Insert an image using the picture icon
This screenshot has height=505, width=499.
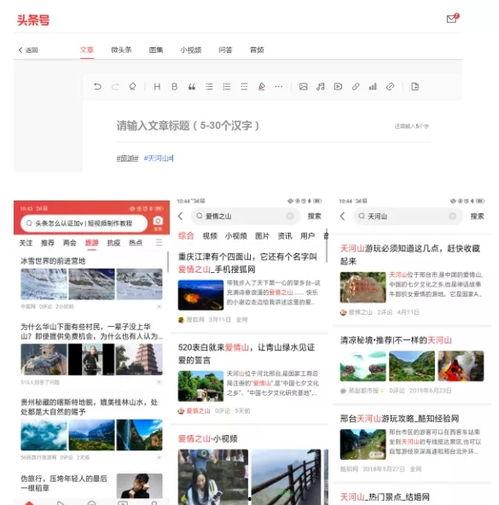[x=303, y=87]
